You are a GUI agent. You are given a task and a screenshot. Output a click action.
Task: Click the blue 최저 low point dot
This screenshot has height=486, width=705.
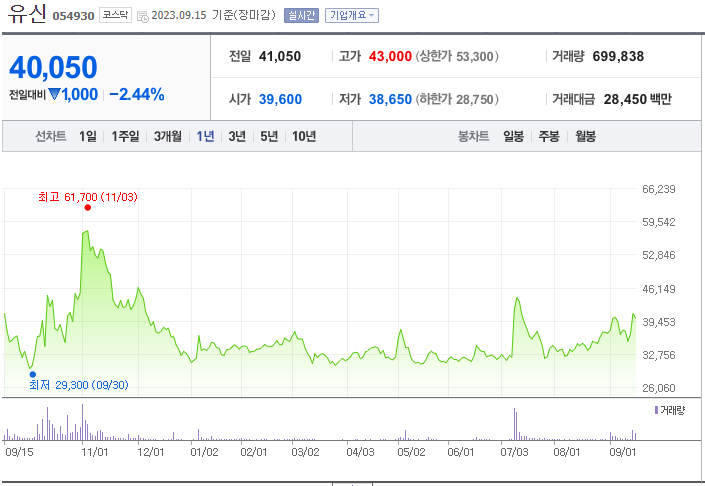pos(33,374)
